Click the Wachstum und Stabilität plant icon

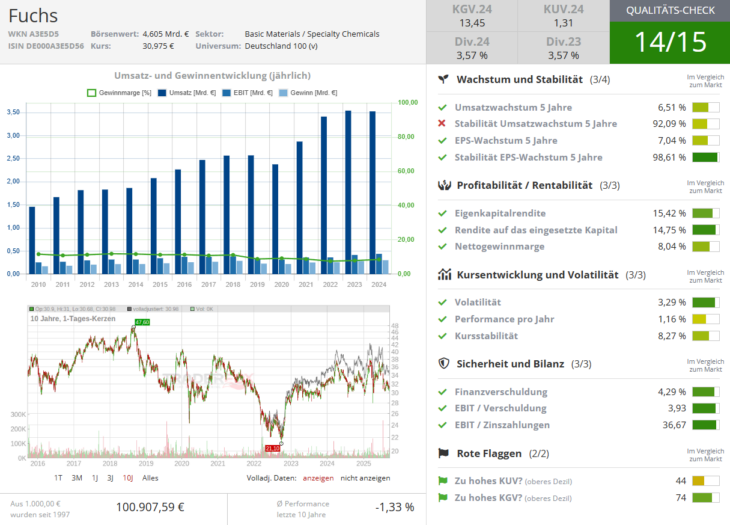pyautogui.click(x=444, y=79)
